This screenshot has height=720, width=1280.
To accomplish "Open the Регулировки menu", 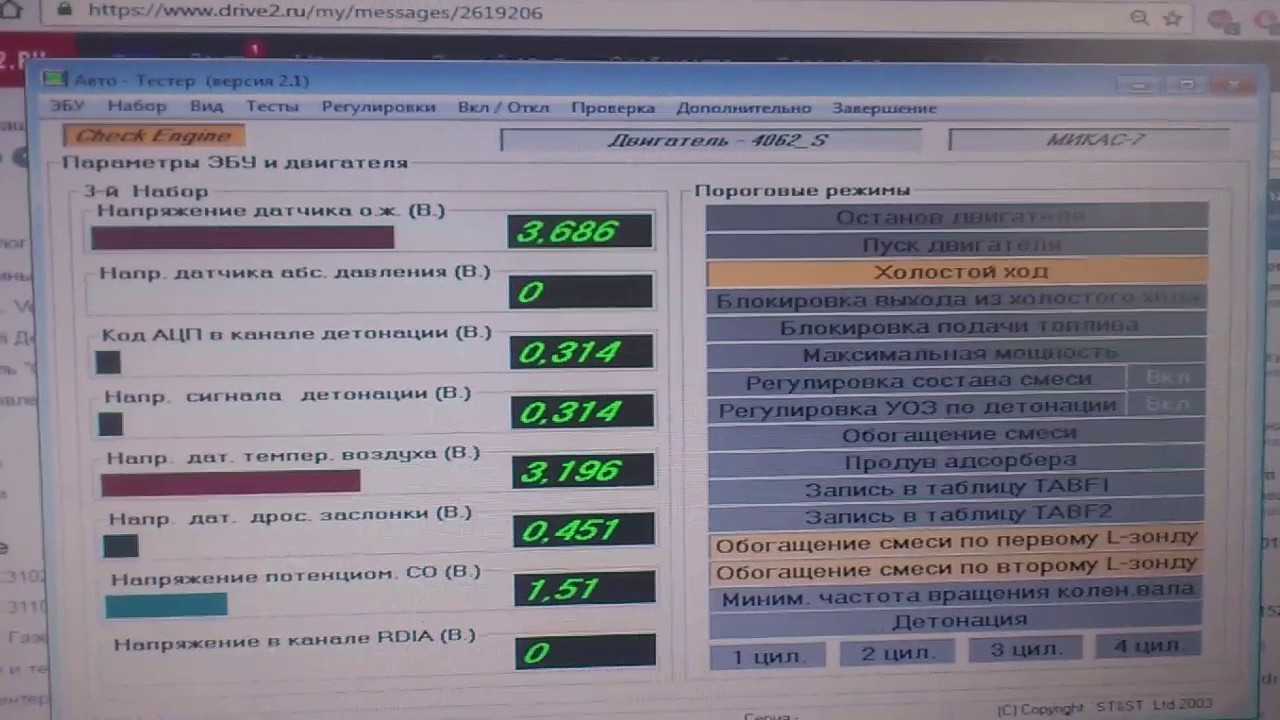I will tap(378, 107).
